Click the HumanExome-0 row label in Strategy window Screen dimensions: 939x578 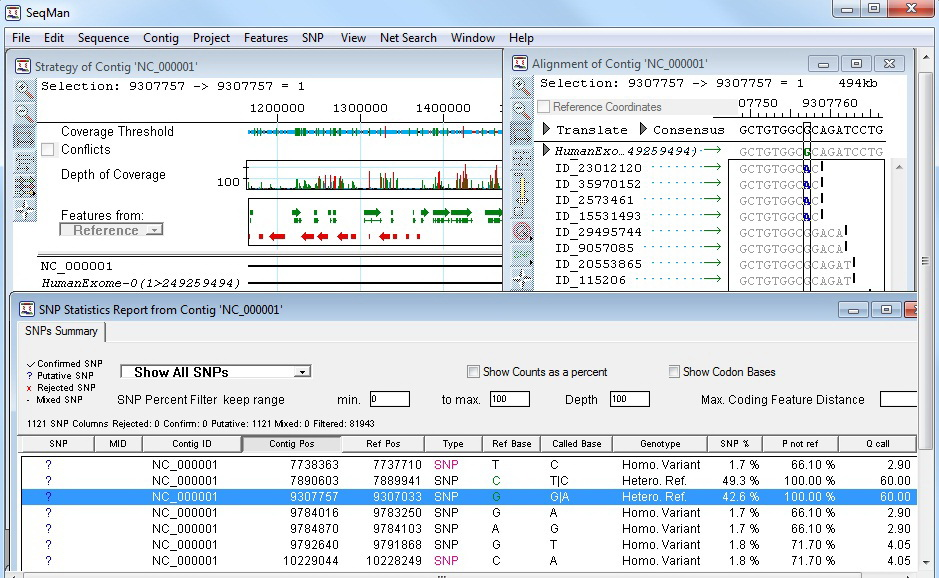coord(140,283)
